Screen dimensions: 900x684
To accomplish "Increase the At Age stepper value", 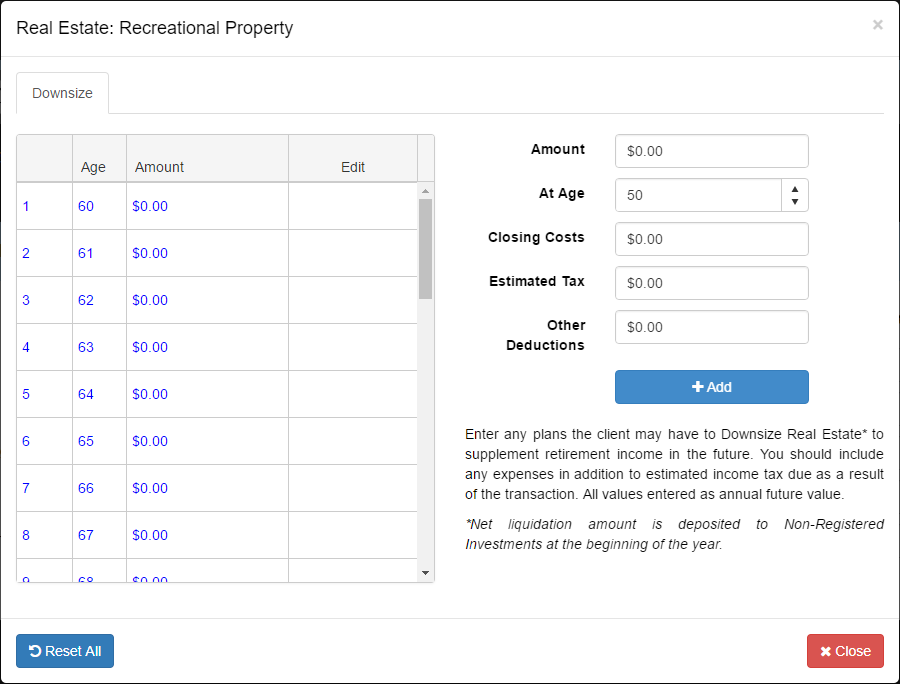I will pos(794,188).
